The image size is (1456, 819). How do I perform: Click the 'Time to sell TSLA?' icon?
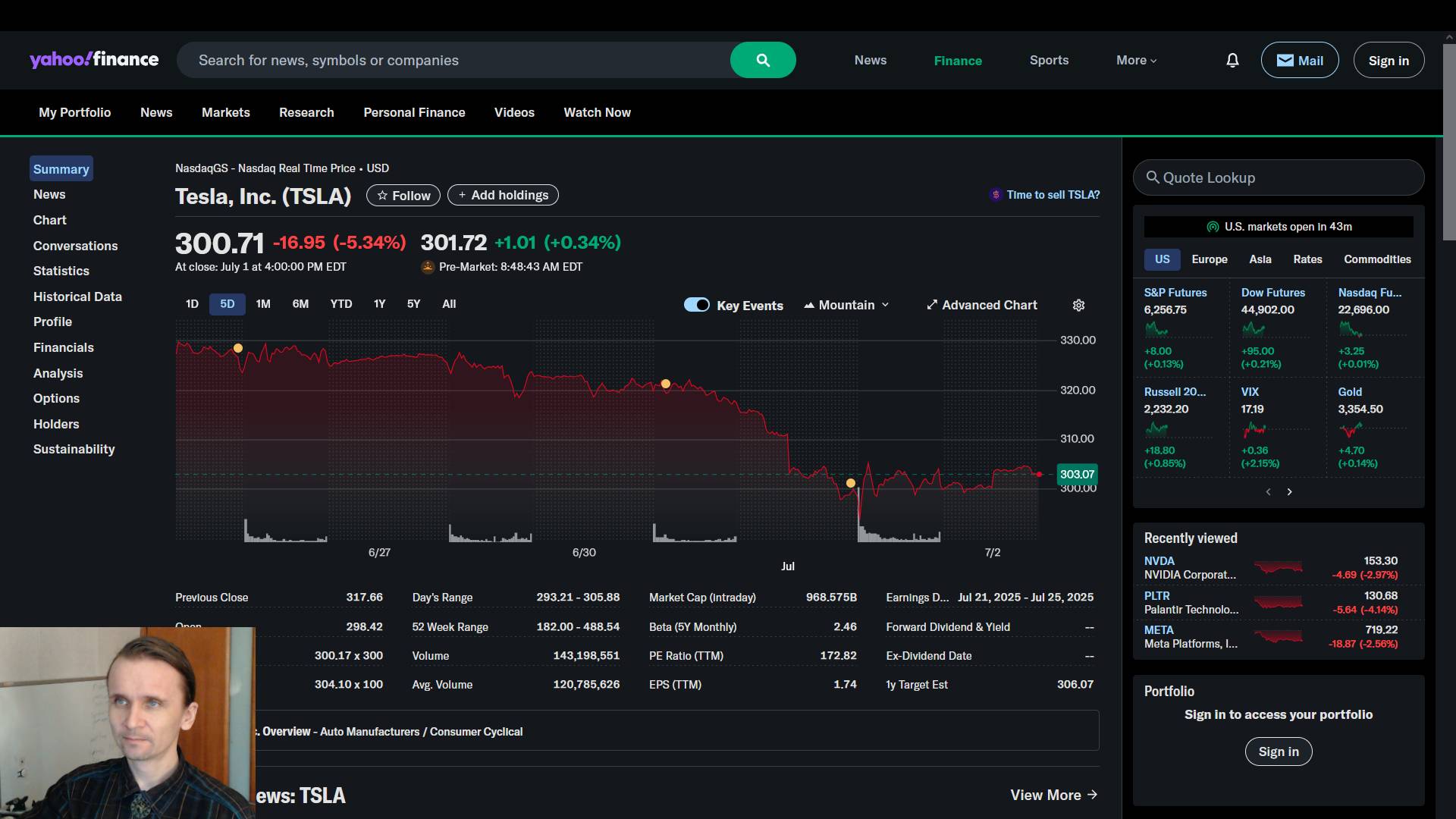click(x=996, y=195)
